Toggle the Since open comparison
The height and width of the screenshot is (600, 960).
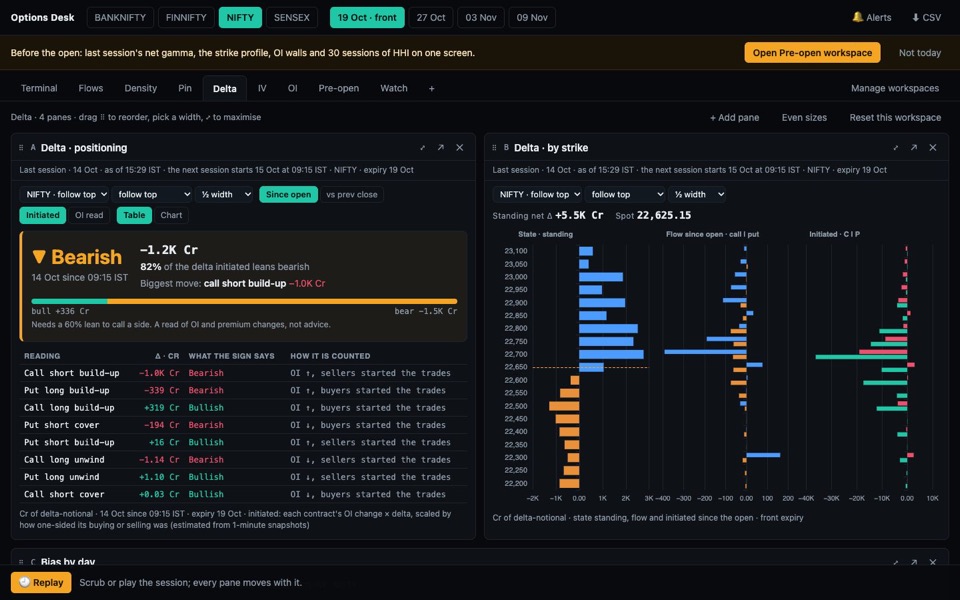288,195
